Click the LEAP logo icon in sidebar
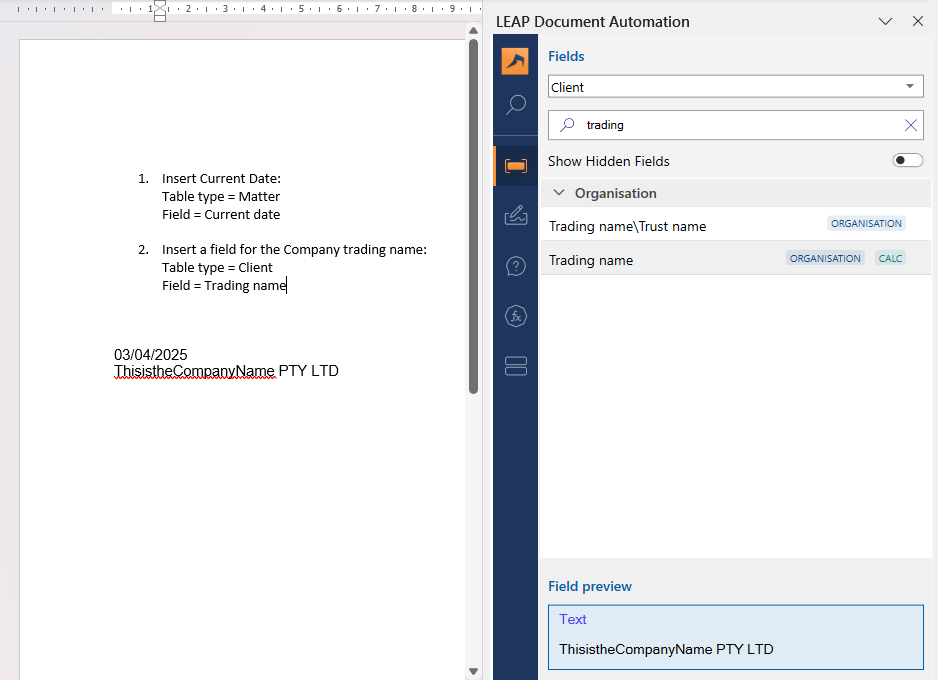Screen dimensions: 938x680 coord(515,61)
